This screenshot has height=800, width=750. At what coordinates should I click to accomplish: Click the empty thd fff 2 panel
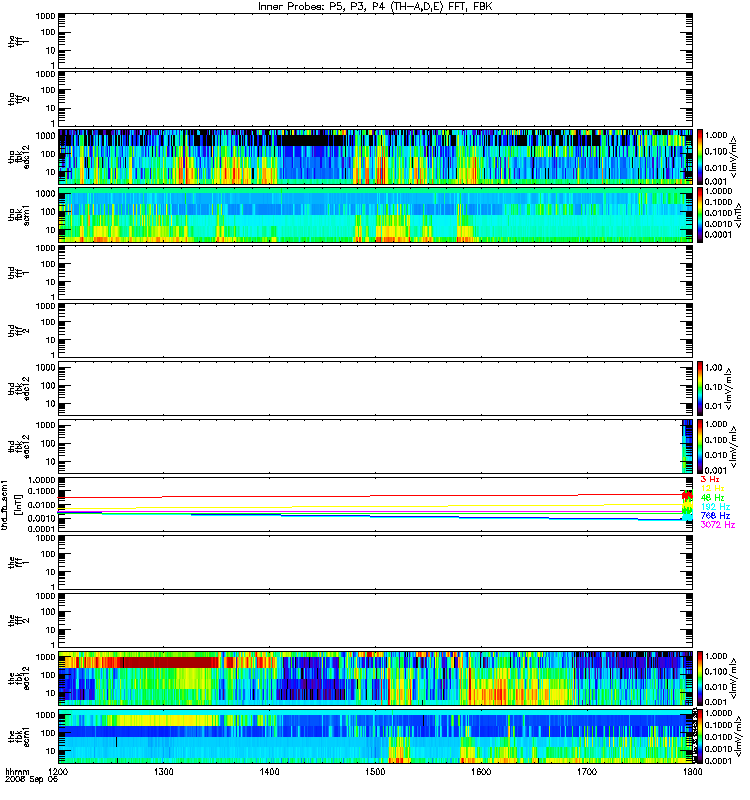click(x=376, y=331)
